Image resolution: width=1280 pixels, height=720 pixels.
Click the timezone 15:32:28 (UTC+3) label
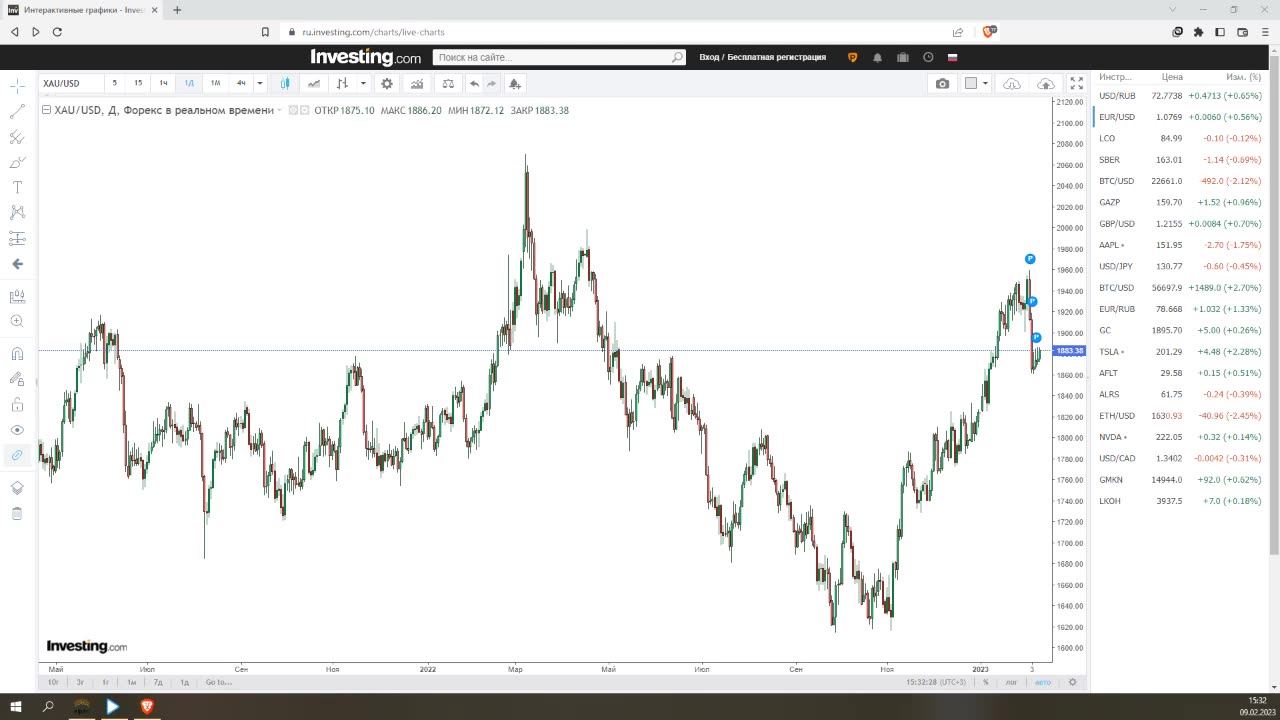point(937,682)
